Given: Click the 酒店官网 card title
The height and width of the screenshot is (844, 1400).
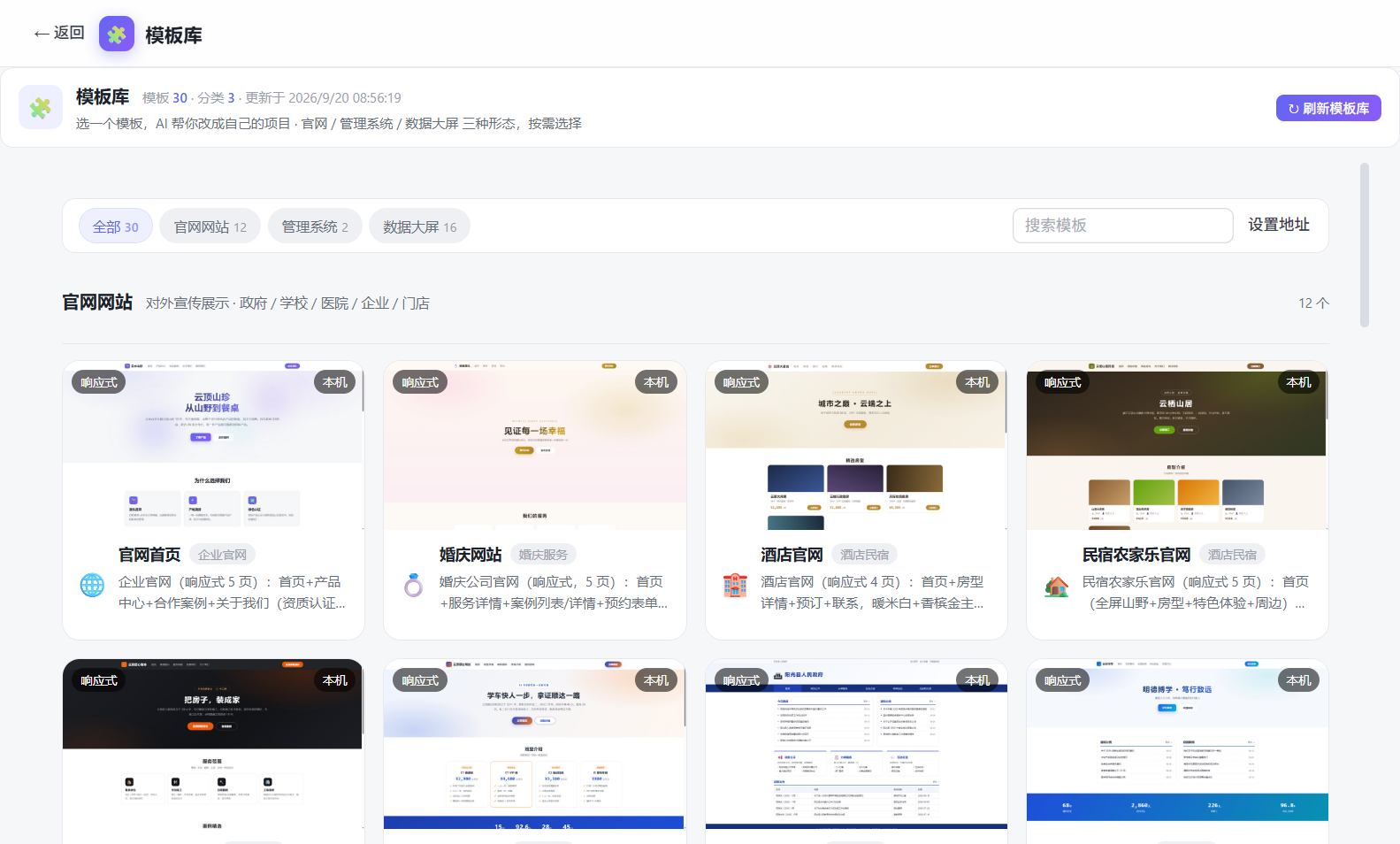Looking at the screenshot, I should pos(792,555).
